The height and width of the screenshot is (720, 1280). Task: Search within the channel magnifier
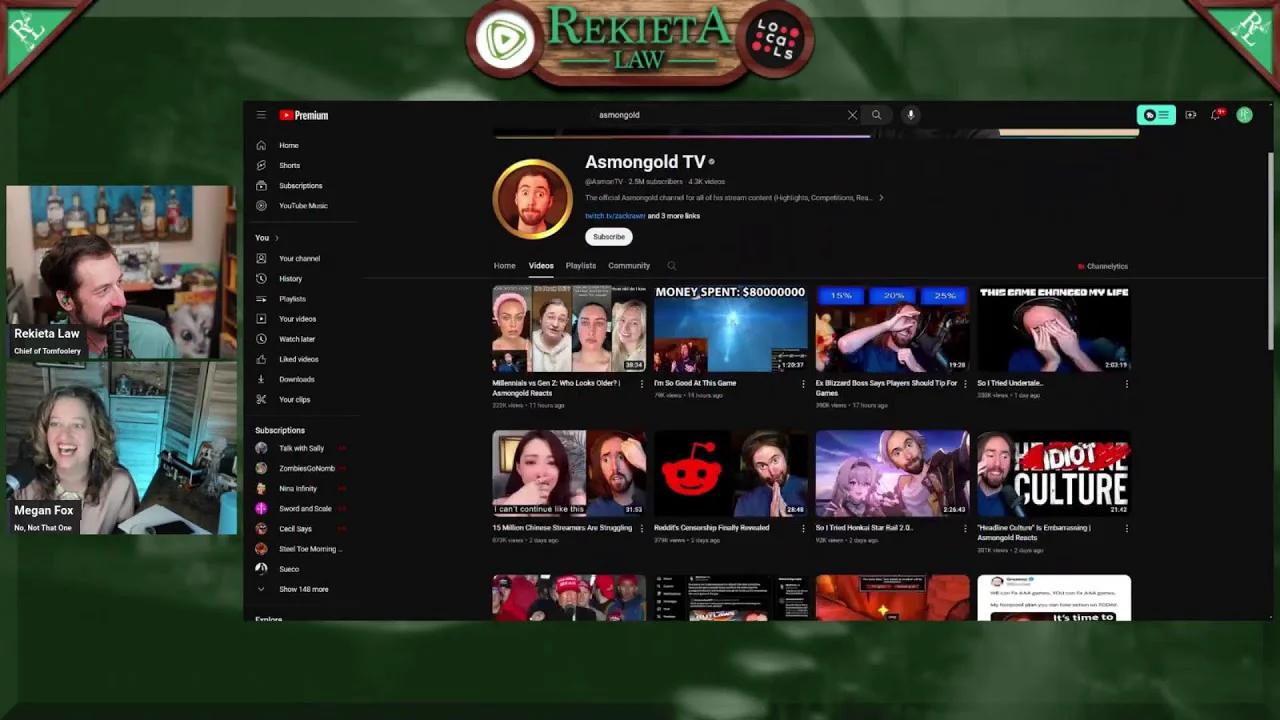click(671, 266)
